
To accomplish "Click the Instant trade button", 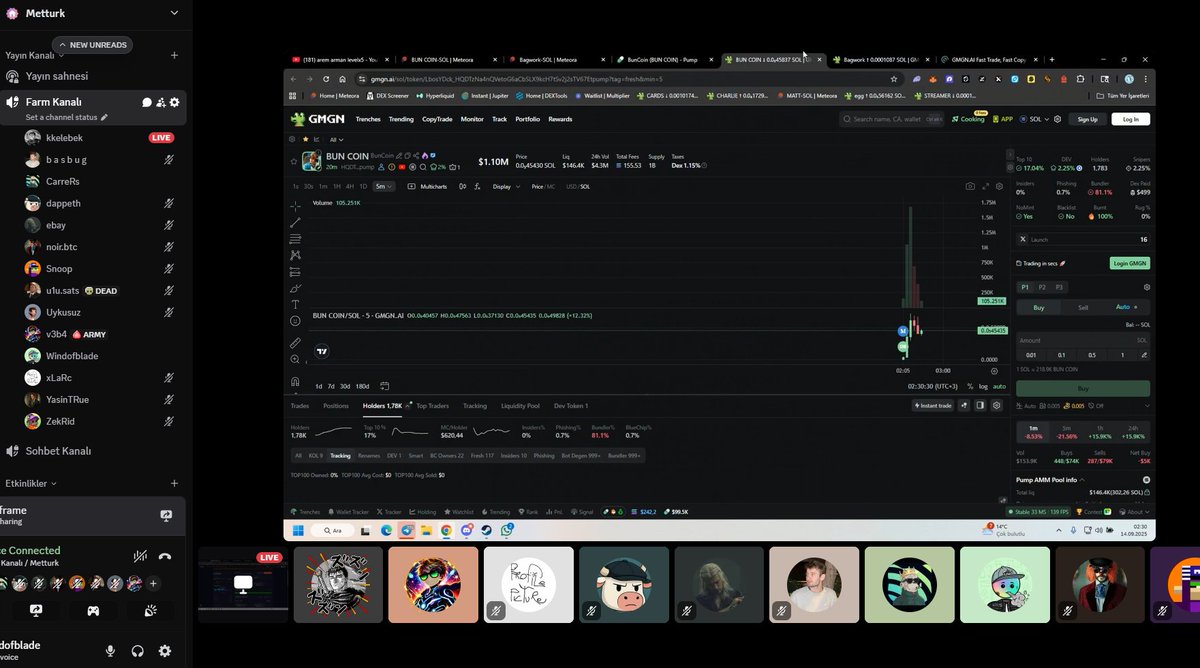I will pos(933,406).
